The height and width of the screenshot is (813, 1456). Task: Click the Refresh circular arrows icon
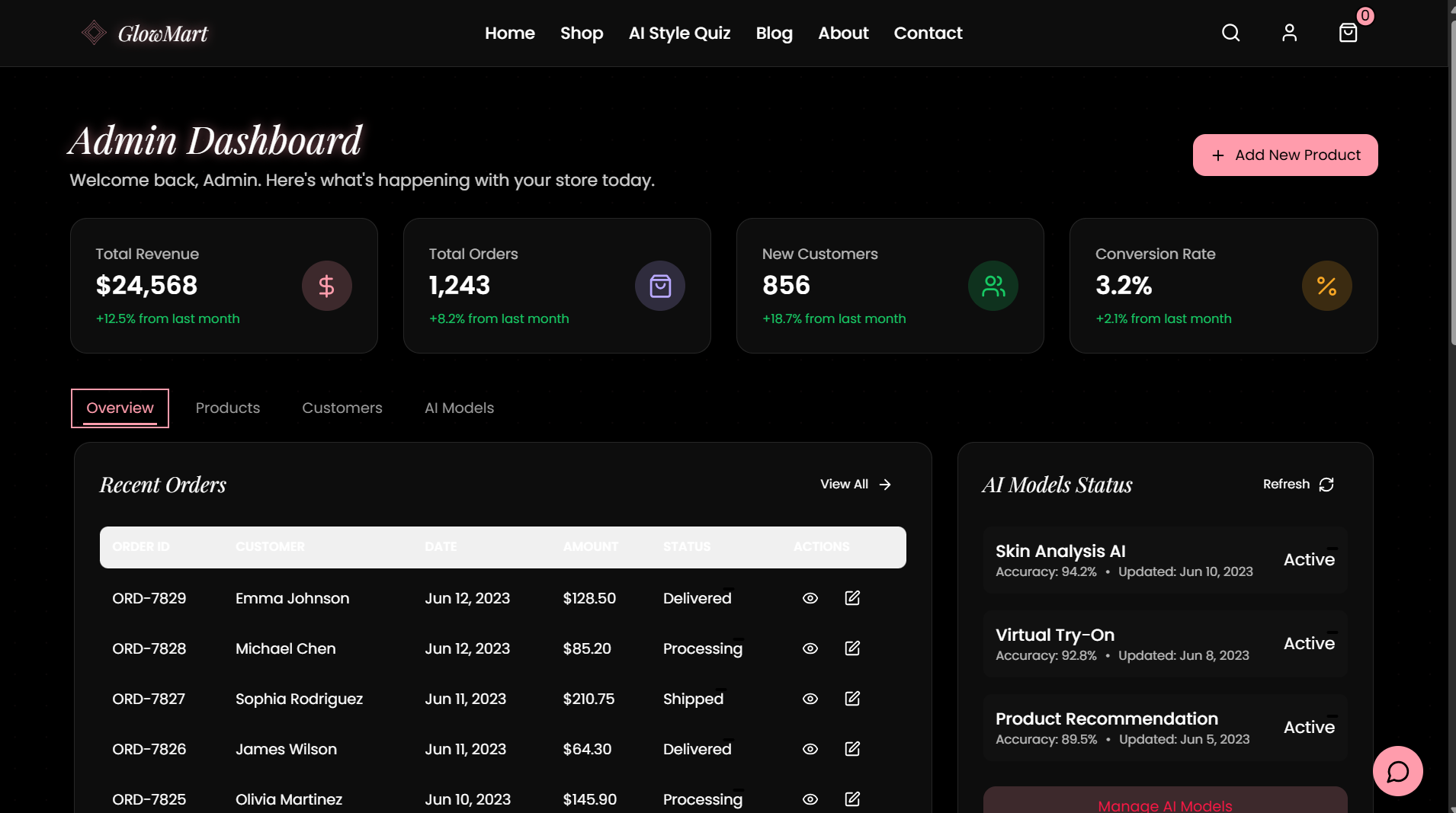[x=1326, y=485]
